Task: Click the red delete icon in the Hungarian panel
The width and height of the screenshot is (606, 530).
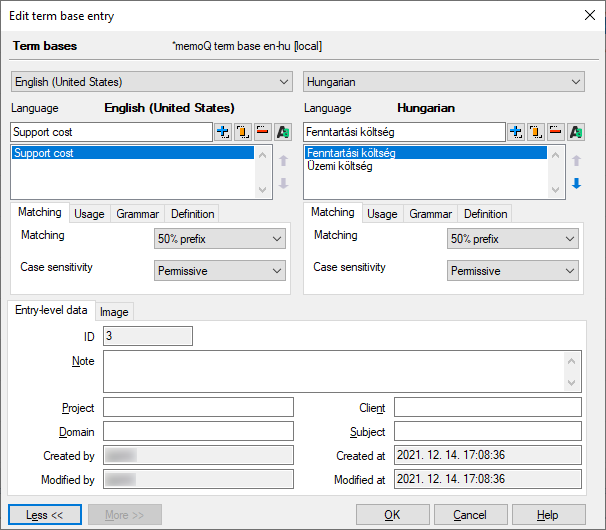Action: click(555, 132)
